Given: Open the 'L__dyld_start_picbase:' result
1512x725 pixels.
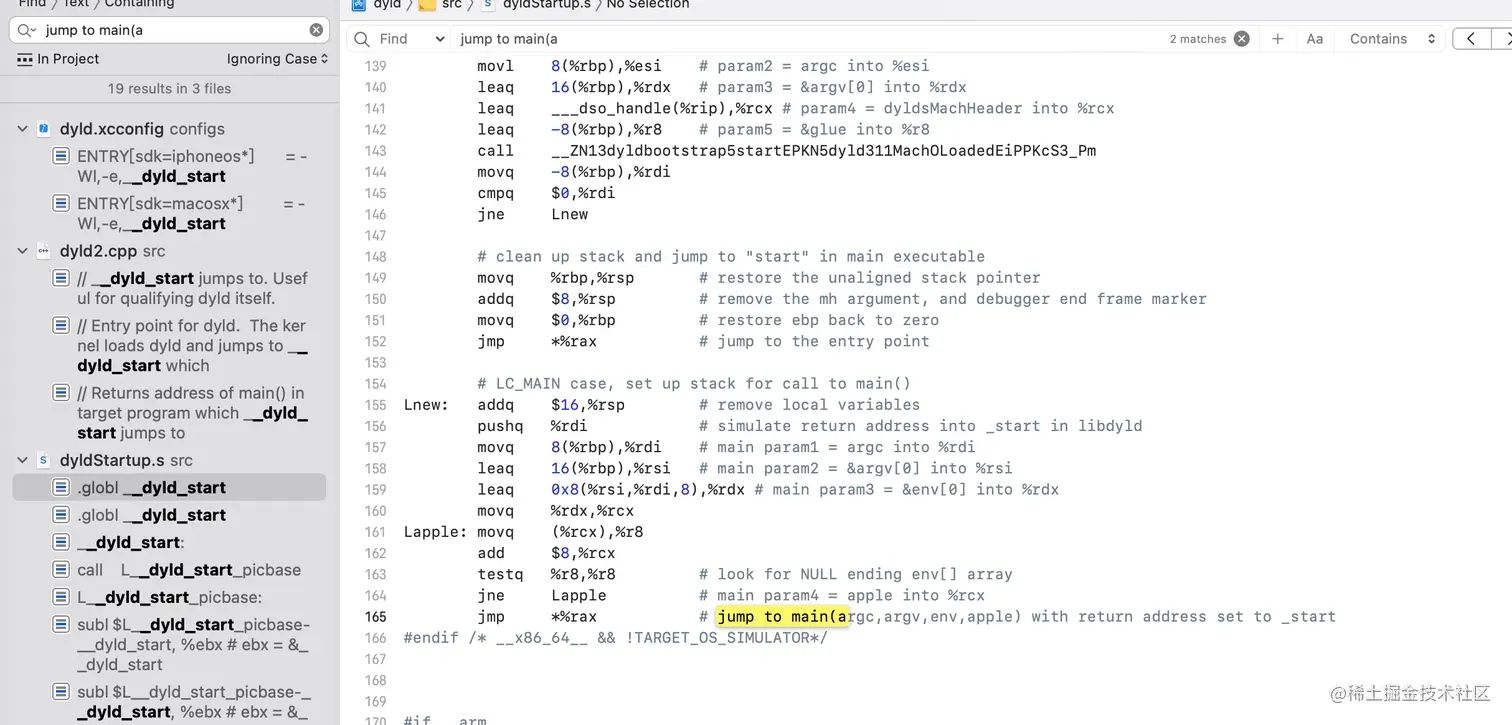Looking at the screenshot, I should coord(169,597).
